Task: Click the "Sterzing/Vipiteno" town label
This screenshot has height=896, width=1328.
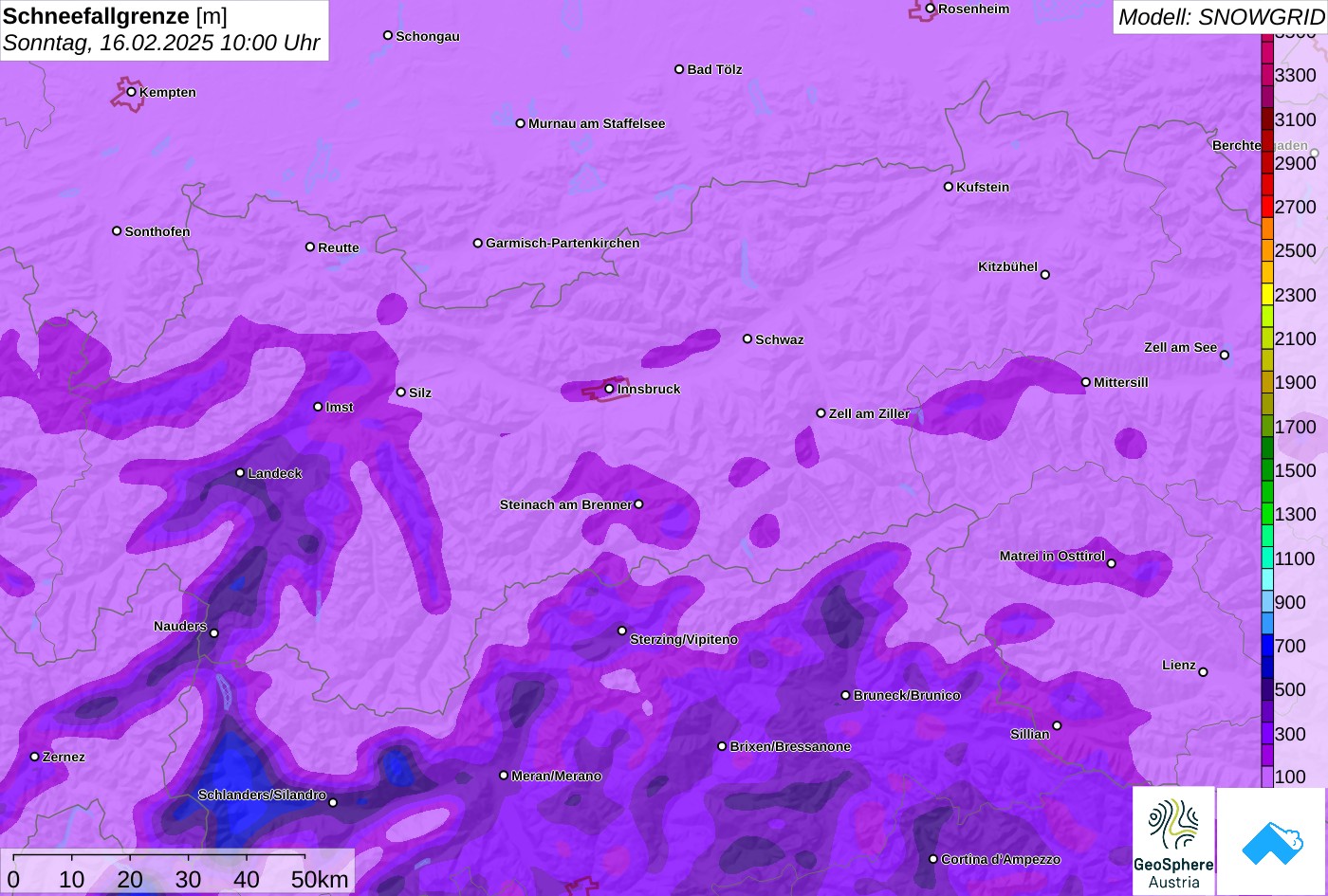Action: pyautogui.click(x=684, y=640)
